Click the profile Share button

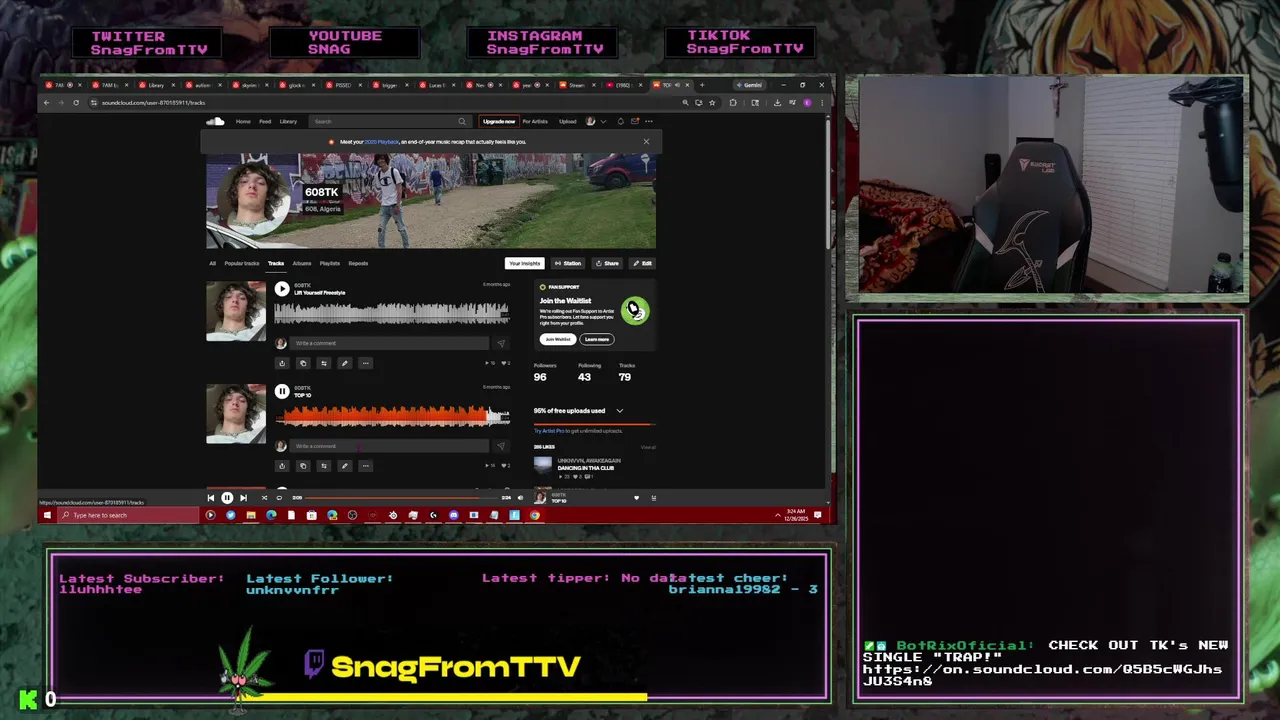[607, 263]
